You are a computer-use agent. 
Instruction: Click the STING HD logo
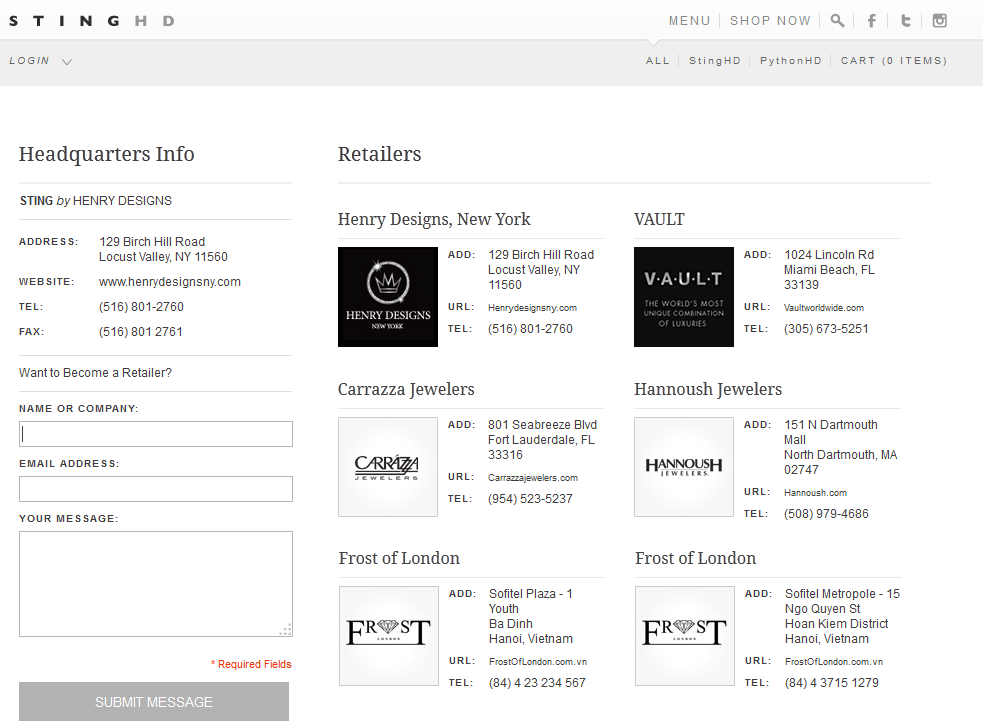(92, 21)
